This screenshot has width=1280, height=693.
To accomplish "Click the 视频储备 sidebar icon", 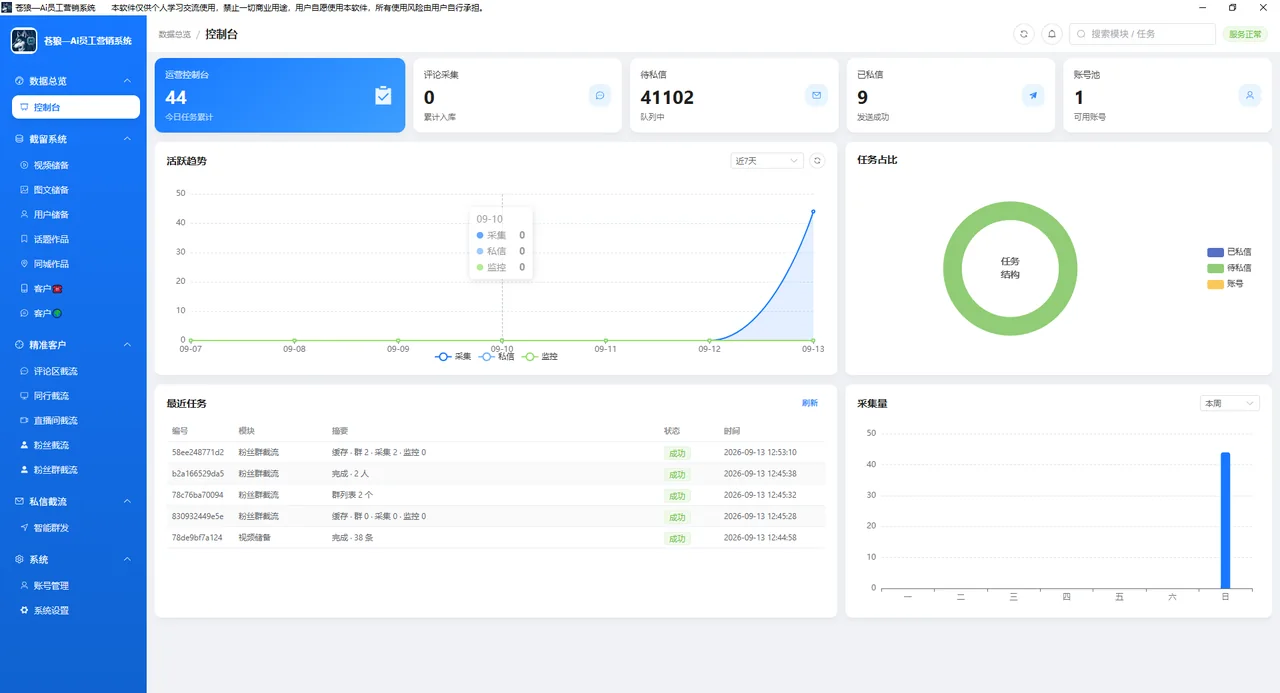I will click(25, 165).
